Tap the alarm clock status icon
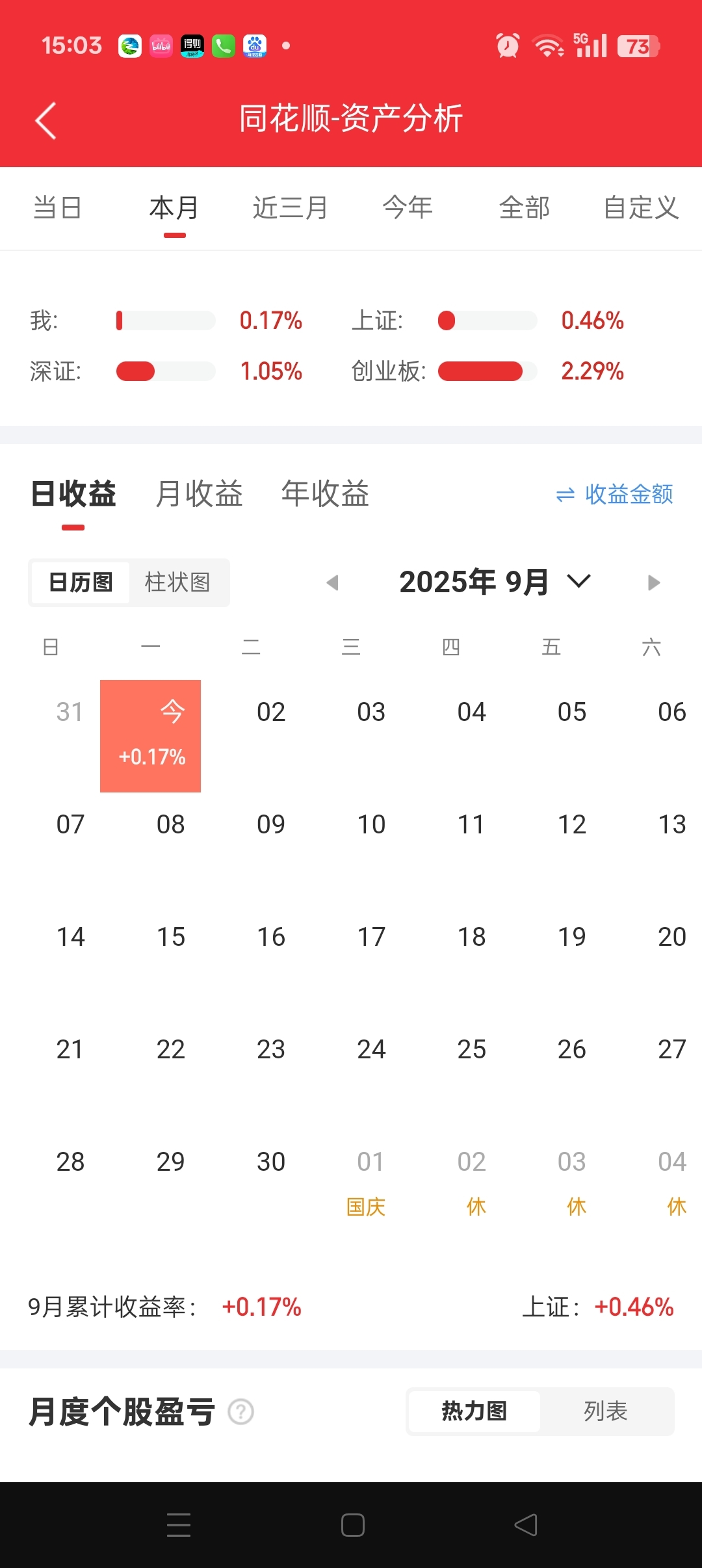The image size is (702, 1568). [508, 46]
